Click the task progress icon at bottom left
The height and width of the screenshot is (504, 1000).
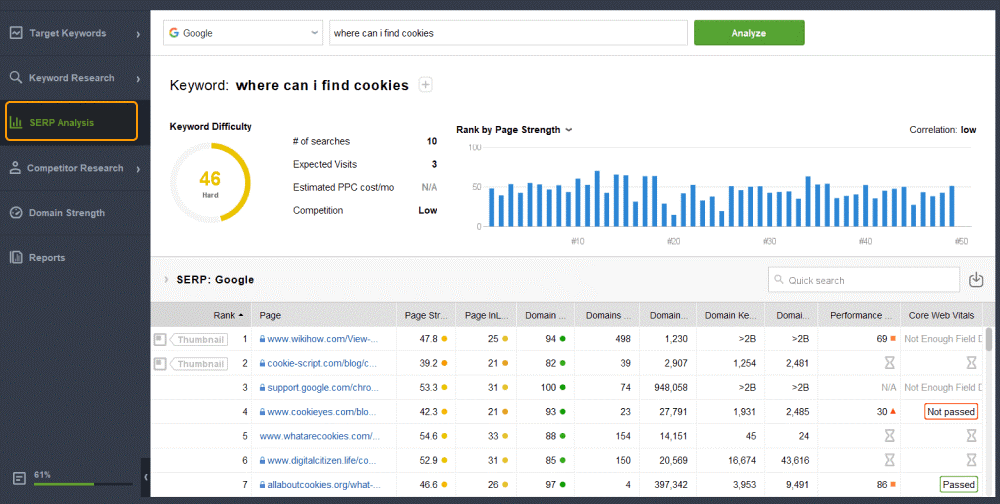(19, 478)
